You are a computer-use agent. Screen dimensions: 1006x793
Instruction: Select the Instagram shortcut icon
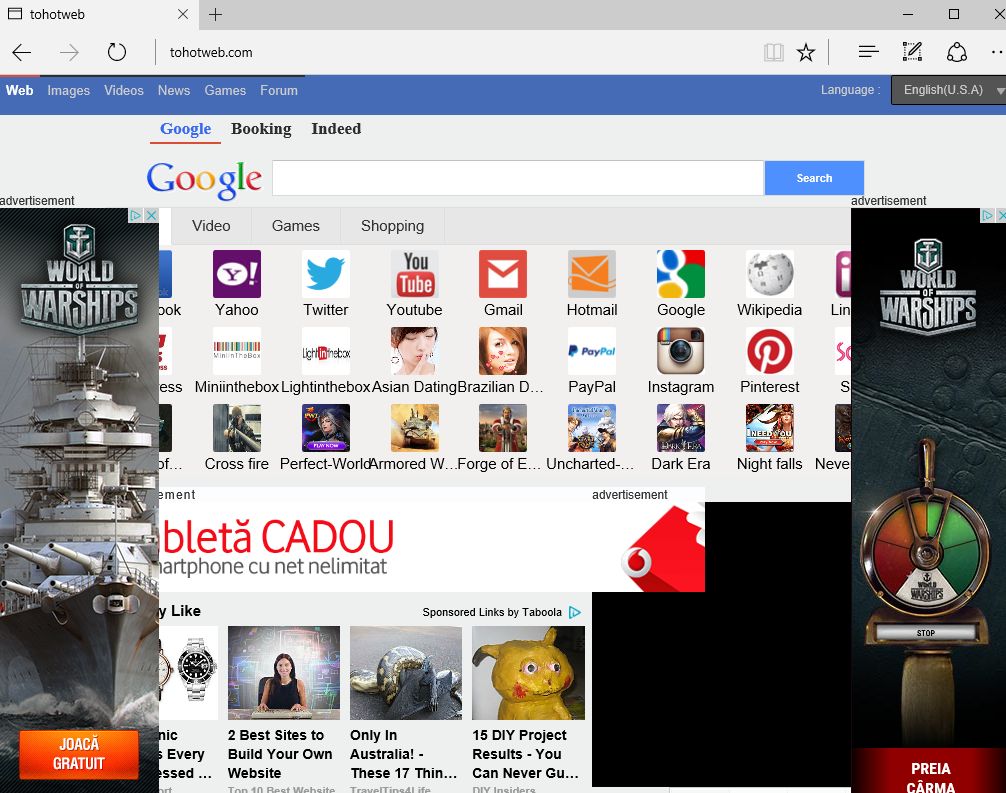[x=681, y=350]
